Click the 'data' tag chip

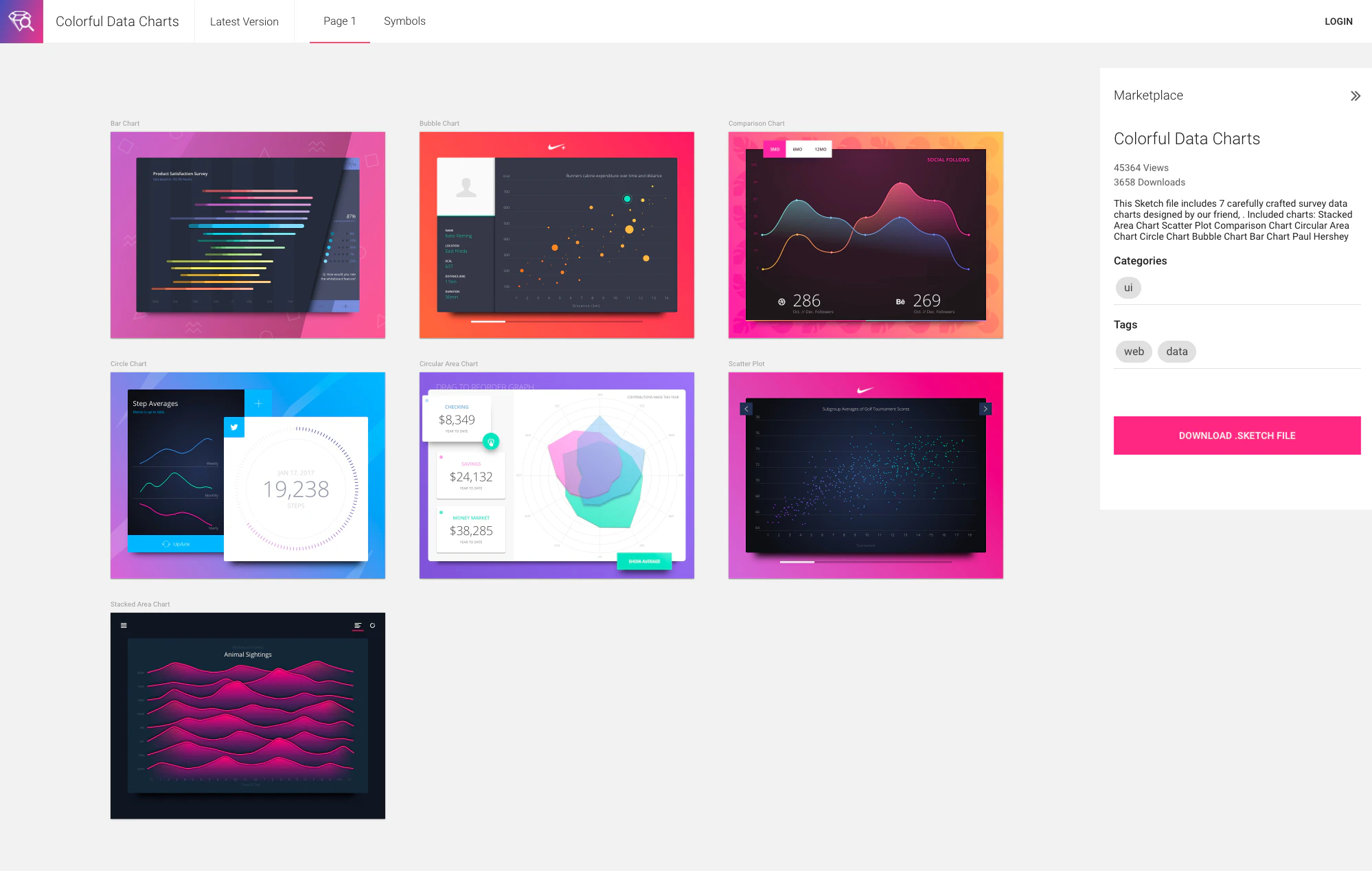pyautogui.click(x=1176, y=352)
